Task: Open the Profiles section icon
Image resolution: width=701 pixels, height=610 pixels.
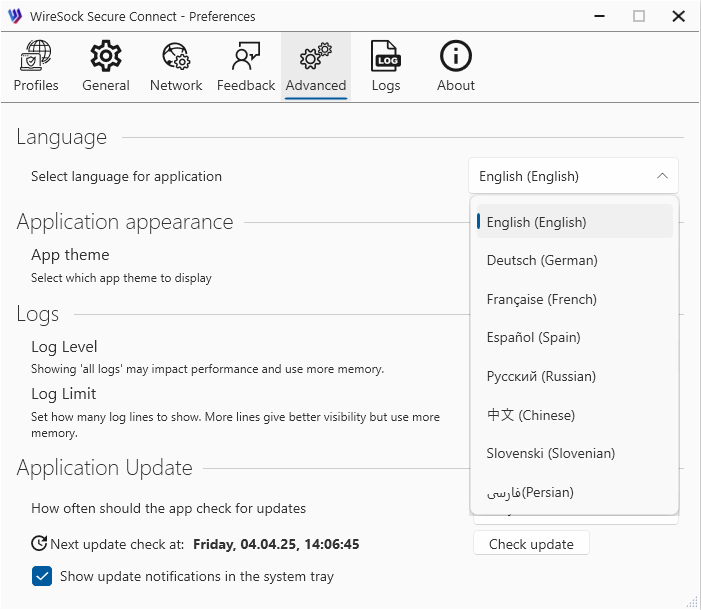Action: [36, 55]
